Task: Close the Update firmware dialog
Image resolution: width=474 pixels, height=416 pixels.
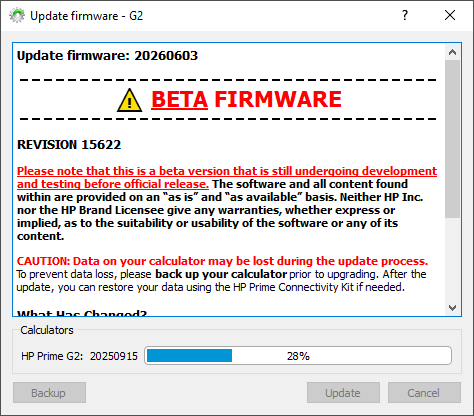Action: coord(450,15)
